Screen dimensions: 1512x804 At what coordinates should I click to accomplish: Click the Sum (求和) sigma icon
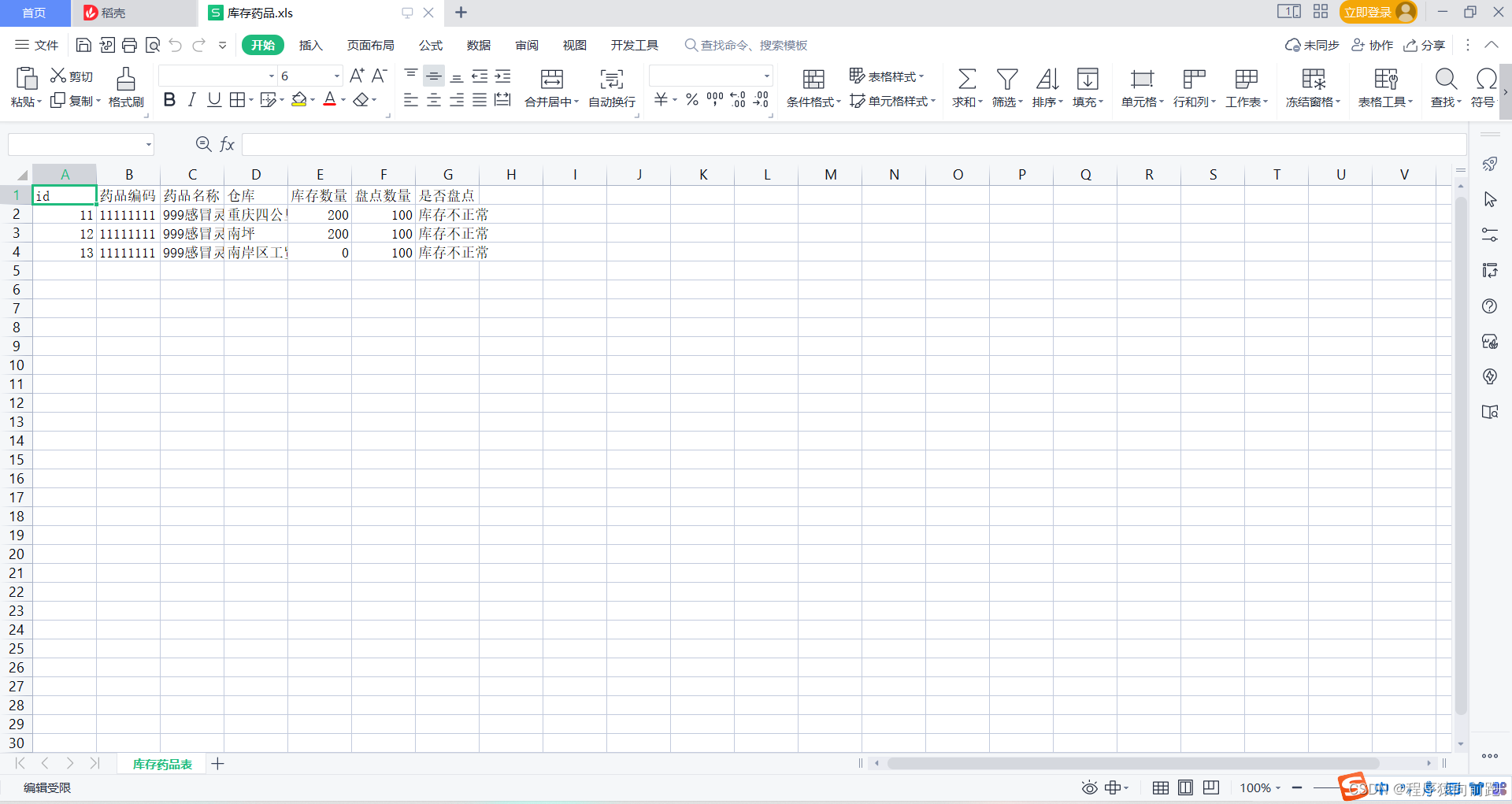tap(967, 79)
